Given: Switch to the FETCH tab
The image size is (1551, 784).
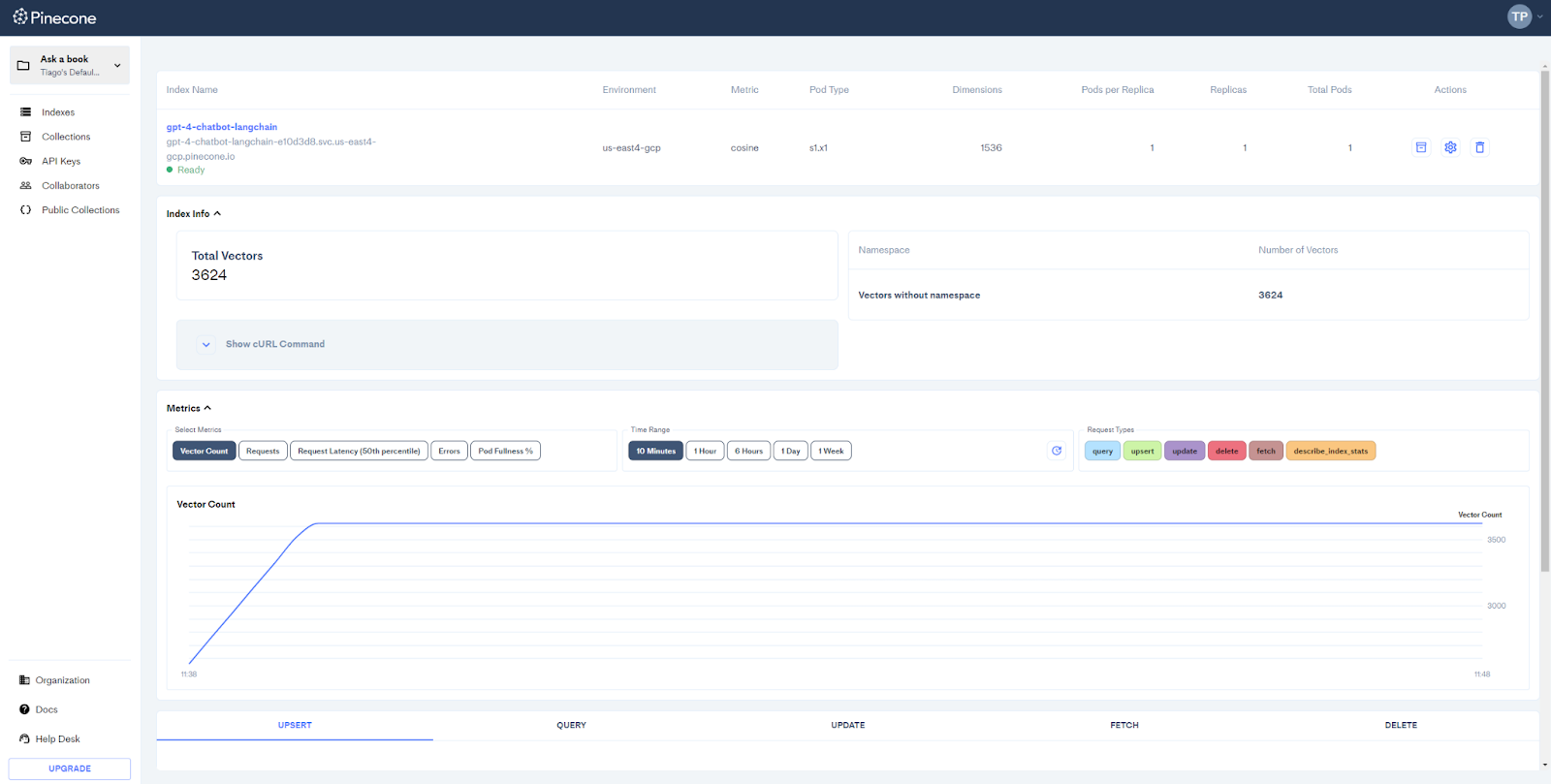Looking at the screenshot, I should [1124, 725].
